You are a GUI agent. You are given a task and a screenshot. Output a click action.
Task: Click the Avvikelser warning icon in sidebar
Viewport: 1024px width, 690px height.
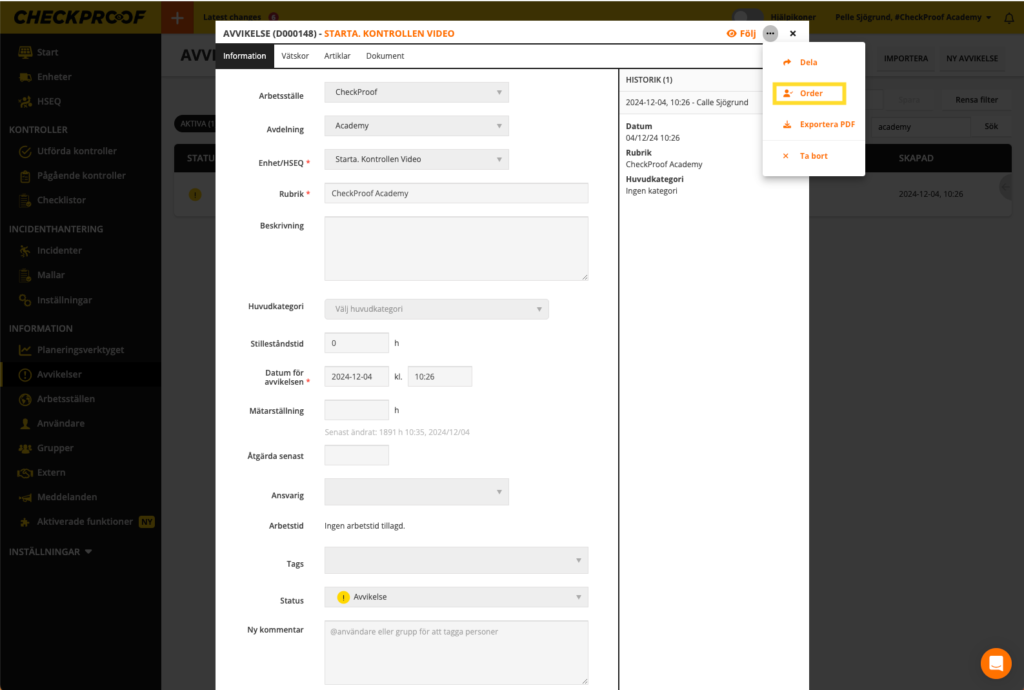(24, 375)
